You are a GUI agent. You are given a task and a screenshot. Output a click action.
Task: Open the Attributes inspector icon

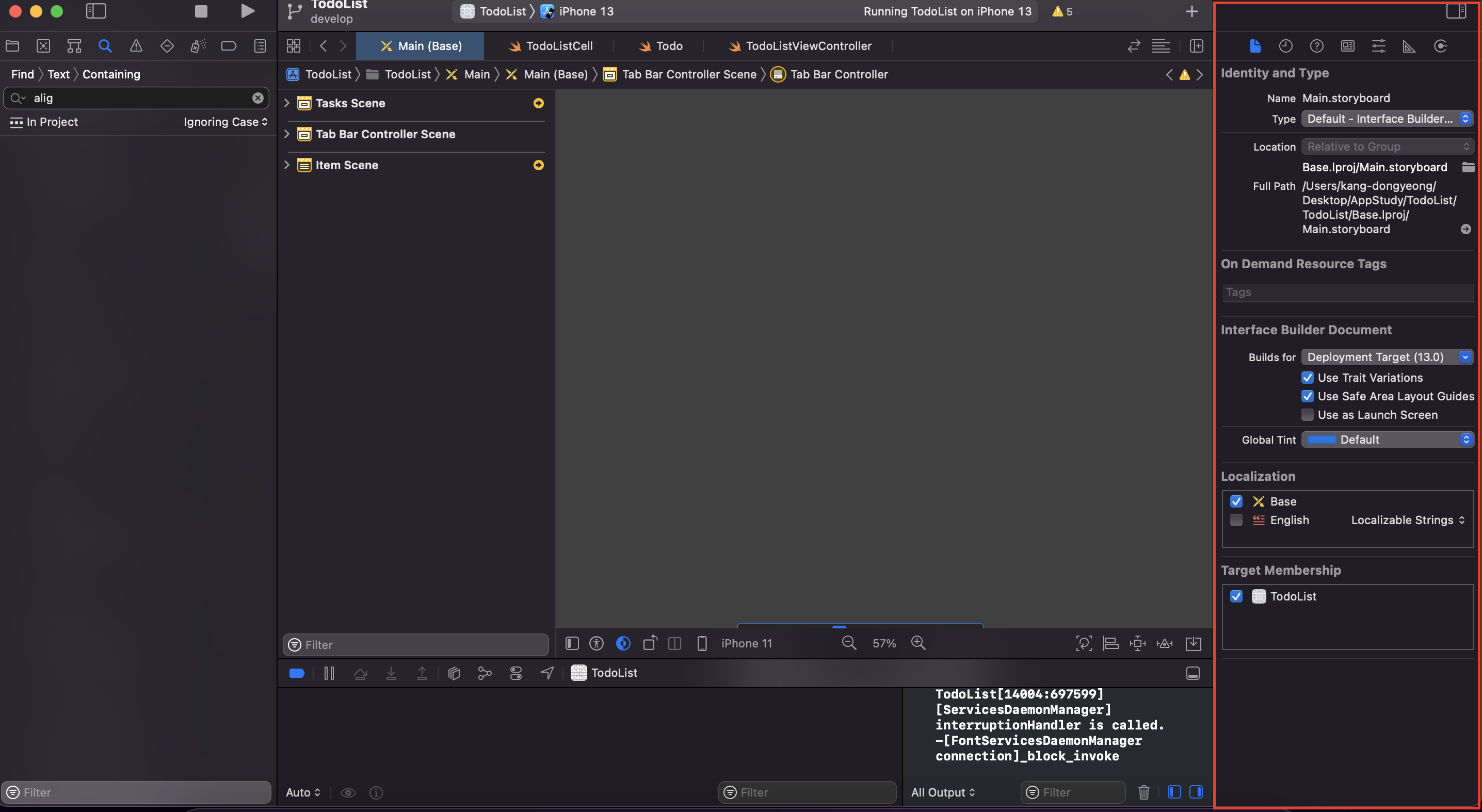(1378, 46)
